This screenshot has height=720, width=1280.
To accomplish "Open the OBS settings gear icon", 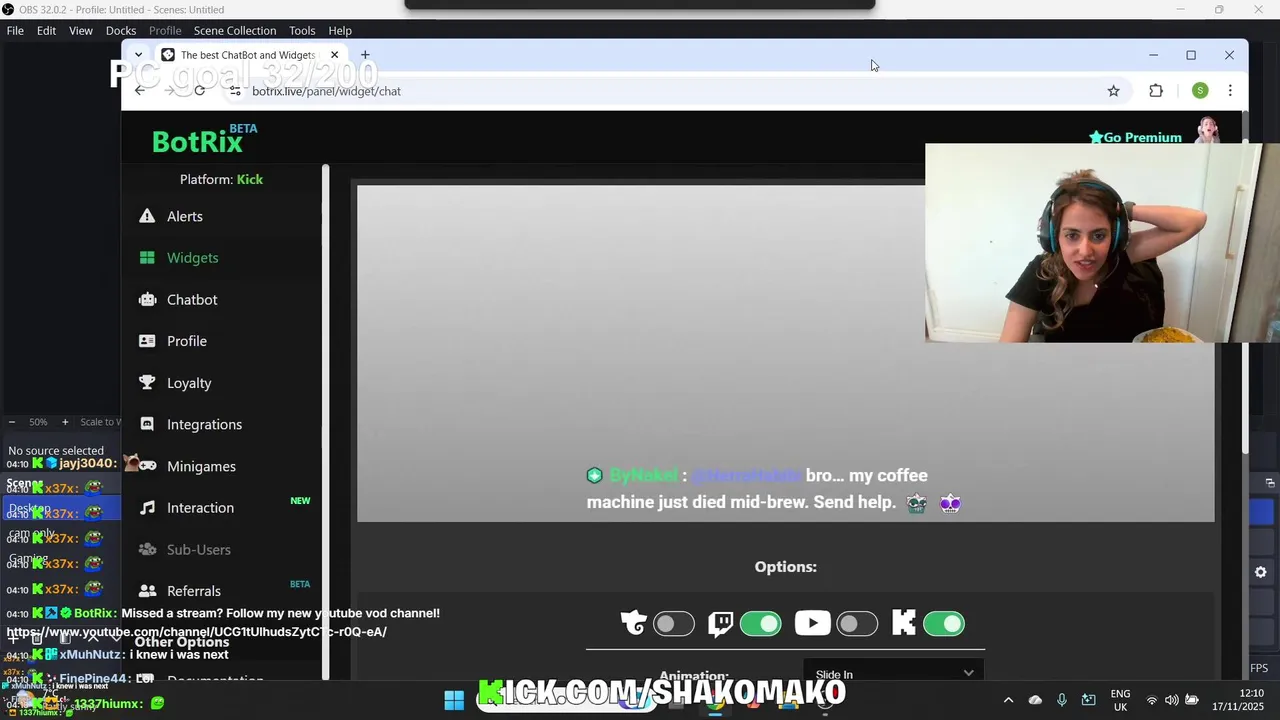I will tap(1260, 572).
